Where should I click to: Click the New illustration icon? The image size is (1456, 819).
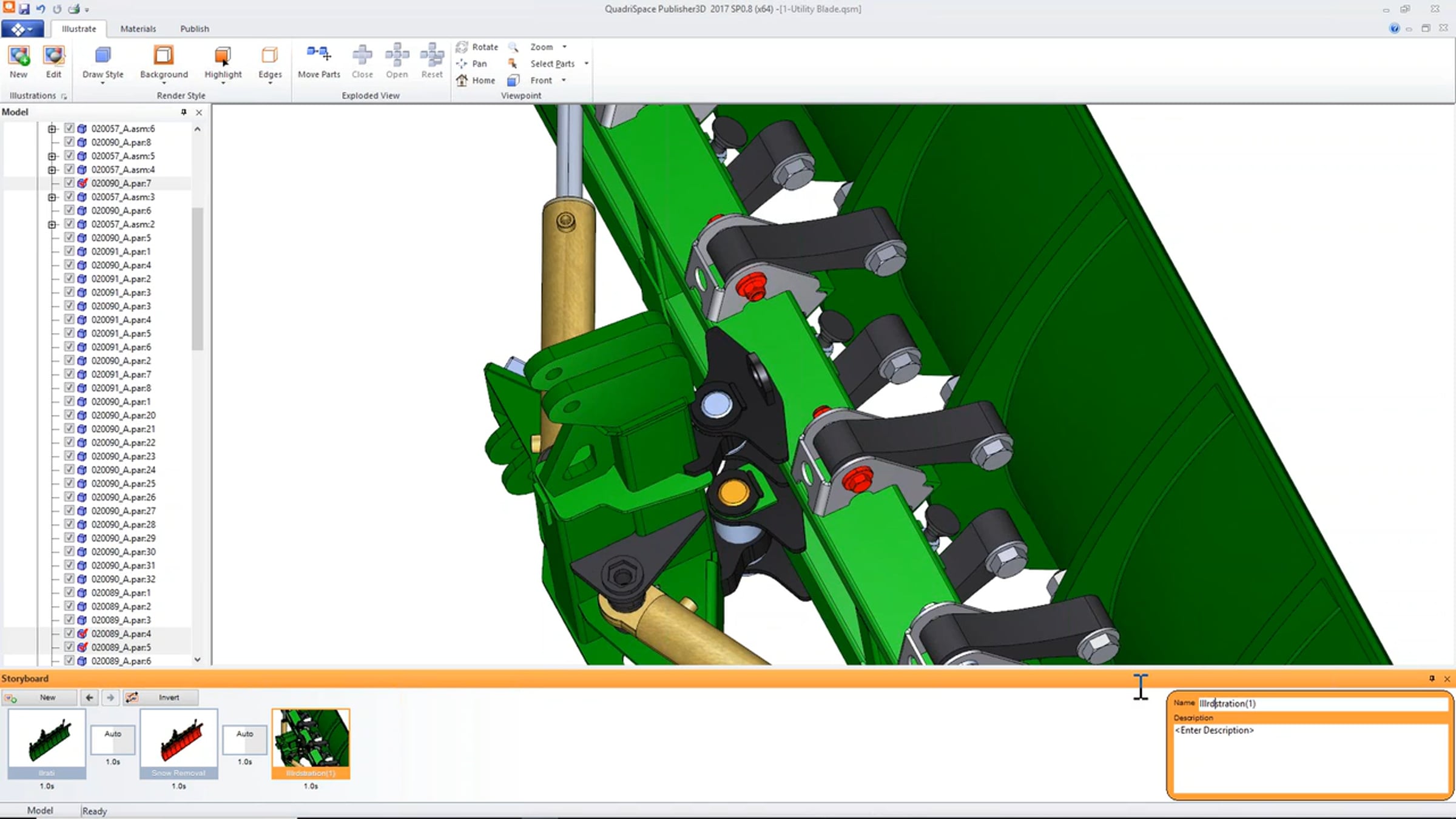[x=18, y=56]
